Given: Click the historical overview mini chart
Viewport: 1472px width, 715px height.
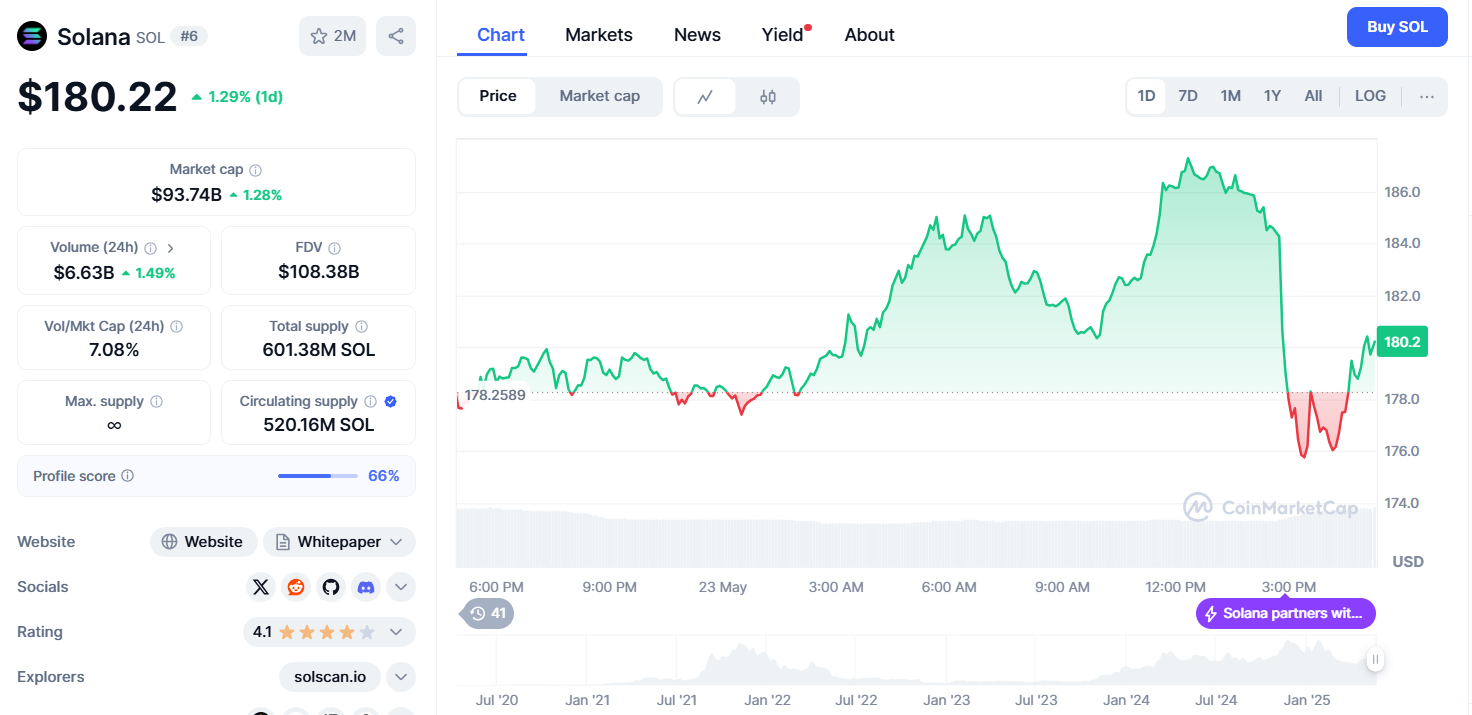Looking at the screenshot, I should coord(915,660).
